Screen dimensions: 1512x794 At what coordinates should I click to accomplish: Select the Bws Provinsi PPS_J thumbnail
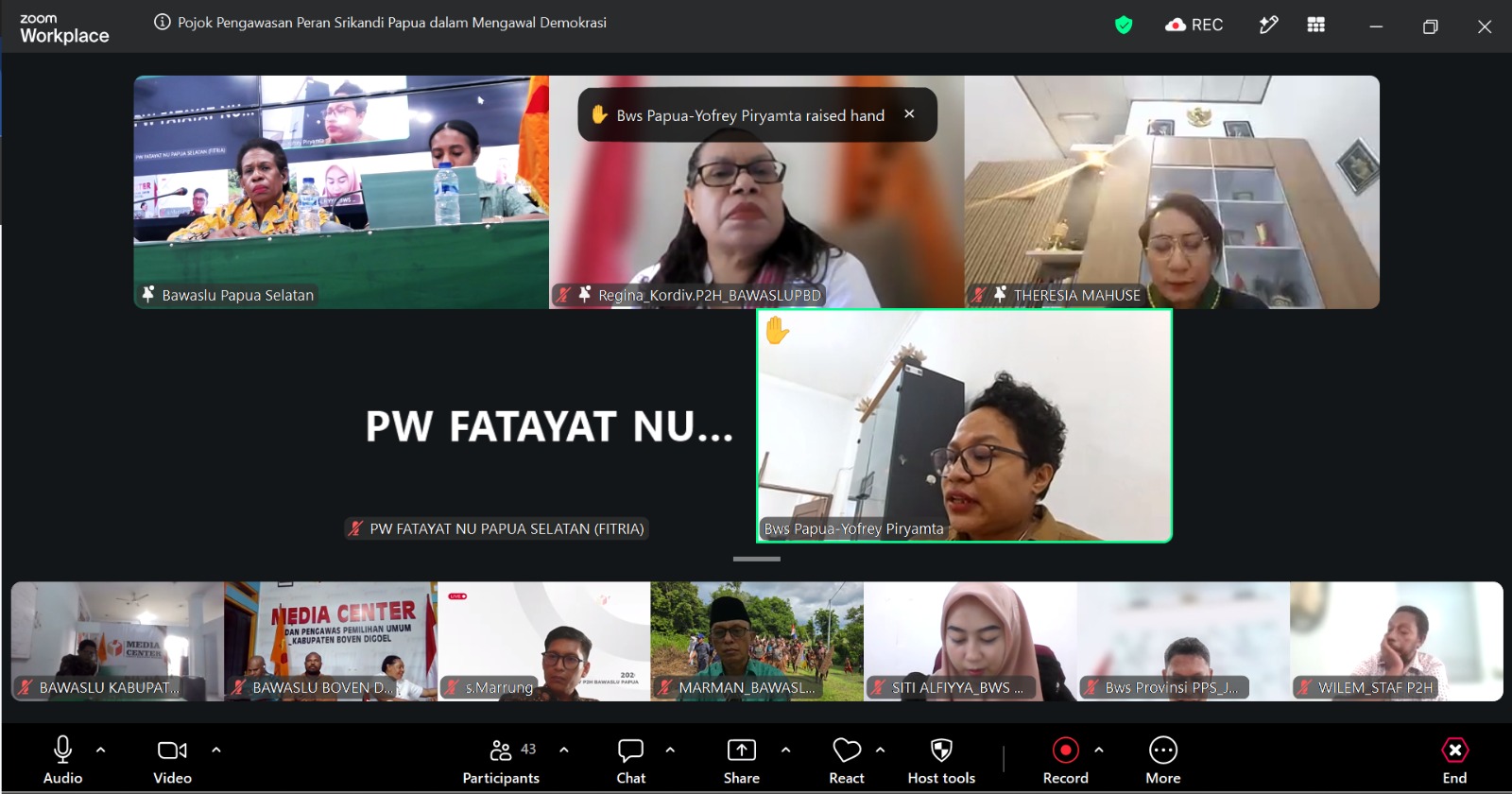pos(1183,641)
